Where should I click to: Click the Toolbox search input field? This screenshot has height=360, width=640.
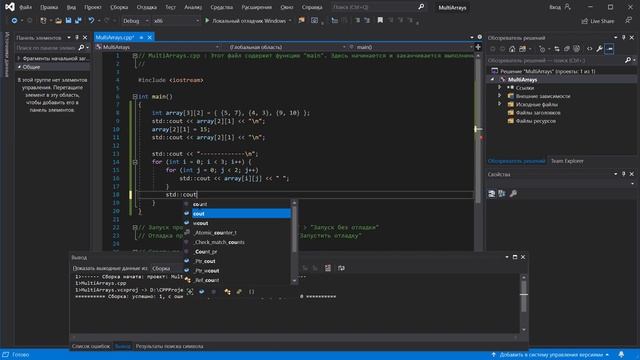click(46, 48)
